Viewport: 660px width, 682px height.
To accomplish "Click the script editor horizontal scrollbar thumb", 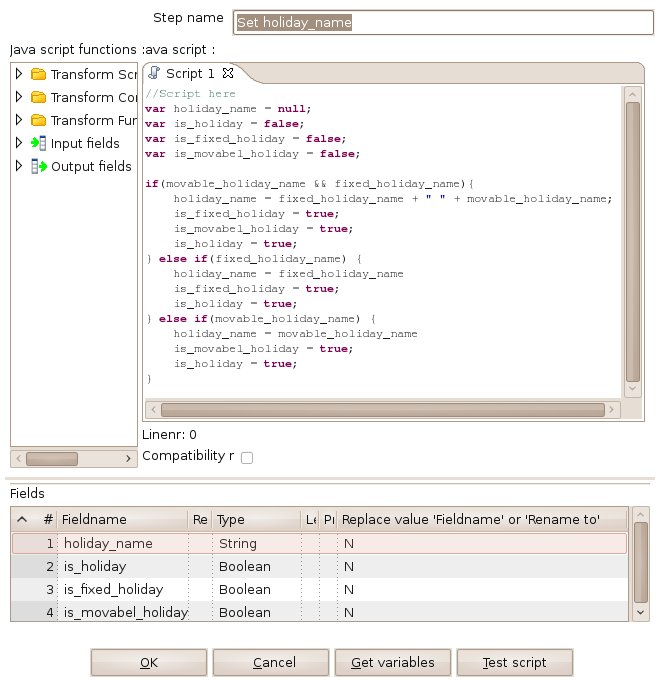I will (x=382, y=409).
